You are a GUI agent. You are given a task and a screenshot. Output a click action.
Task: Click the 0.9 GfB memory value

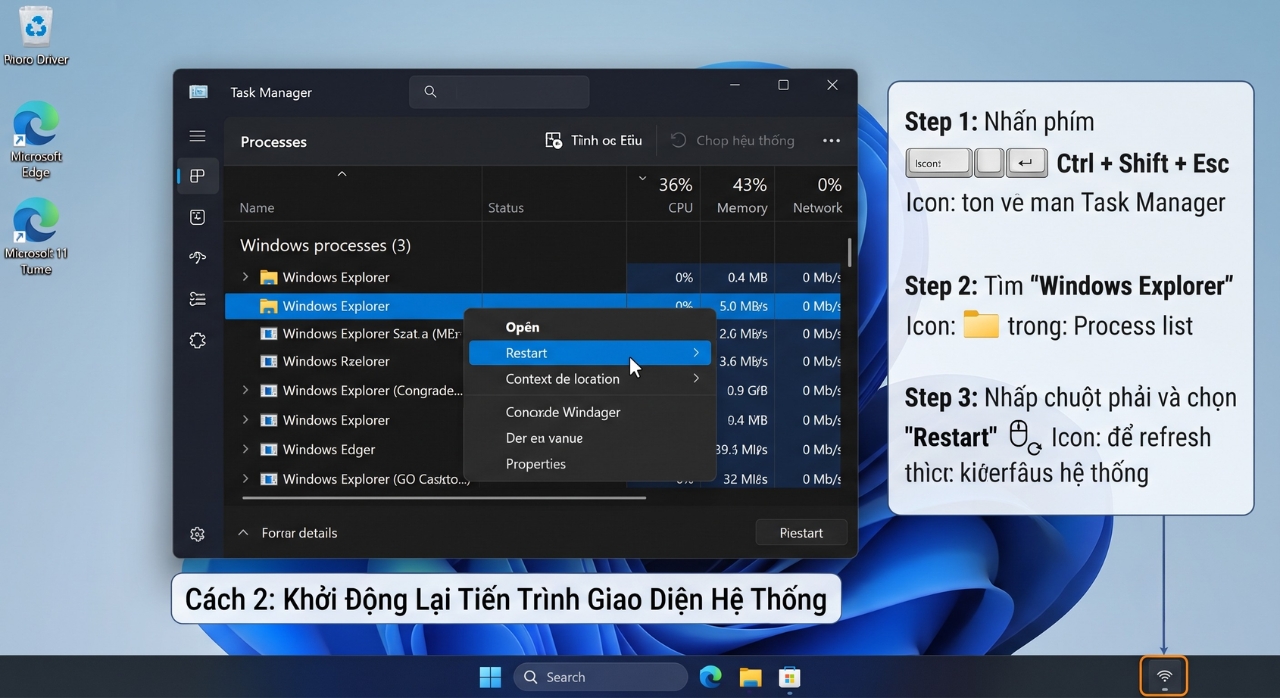coord(747,390)
